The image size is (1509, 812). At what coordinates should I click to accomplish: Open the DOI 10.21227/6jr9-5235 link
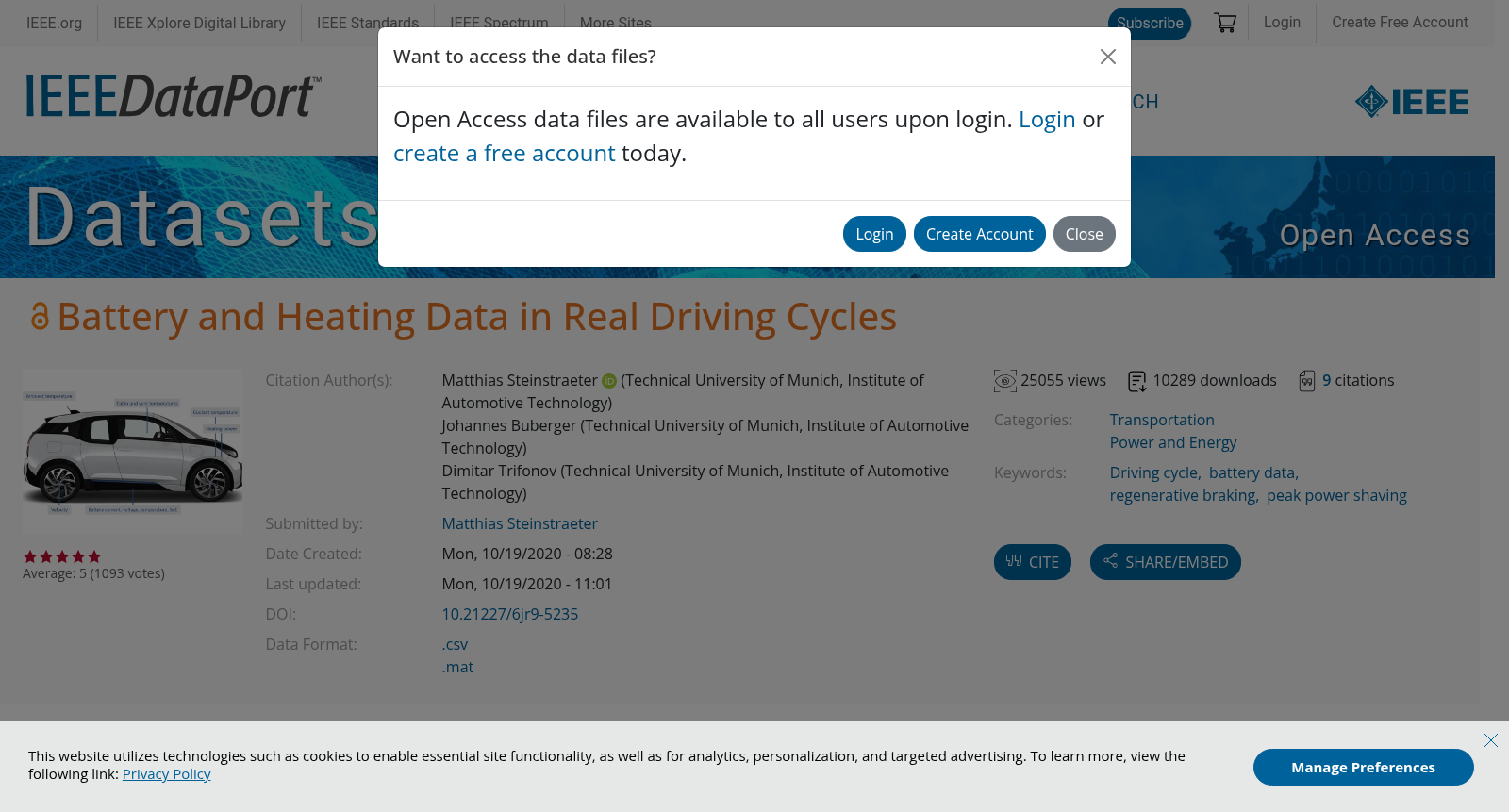pyautogui.click(x=510, y=614)
